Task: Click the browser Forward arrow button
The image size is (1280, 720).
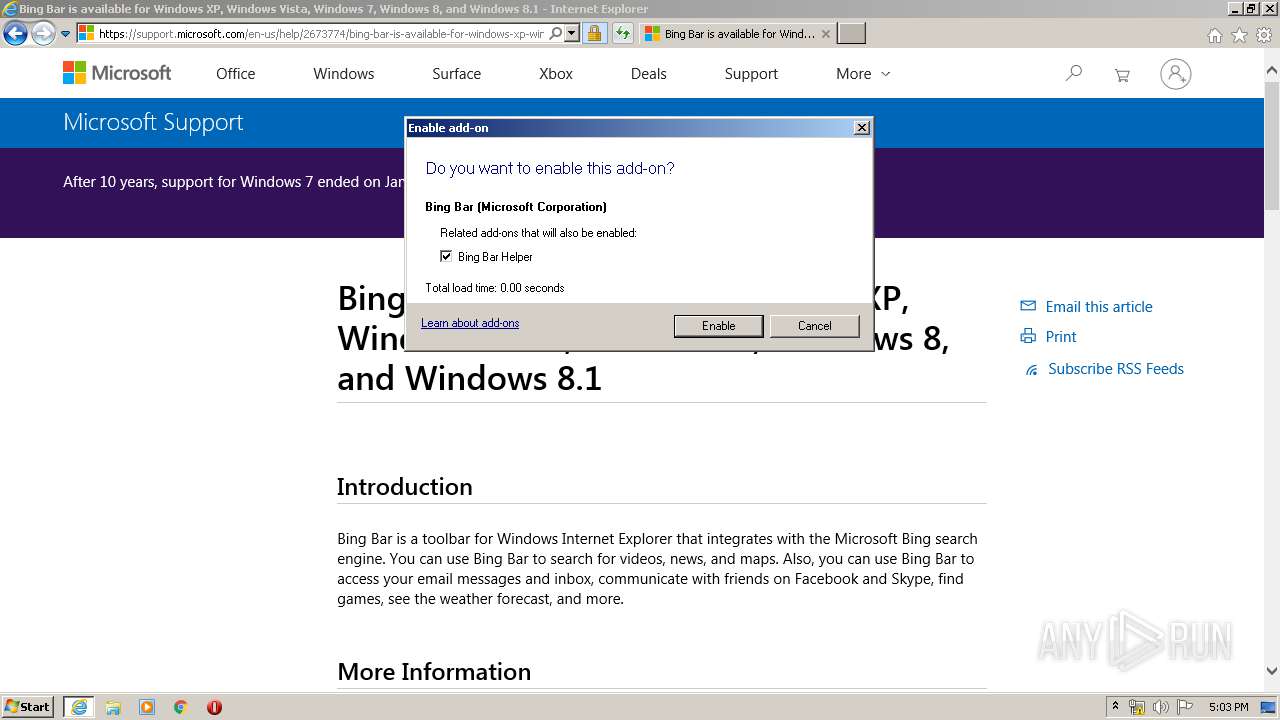Action: click(x=43, y=34)
